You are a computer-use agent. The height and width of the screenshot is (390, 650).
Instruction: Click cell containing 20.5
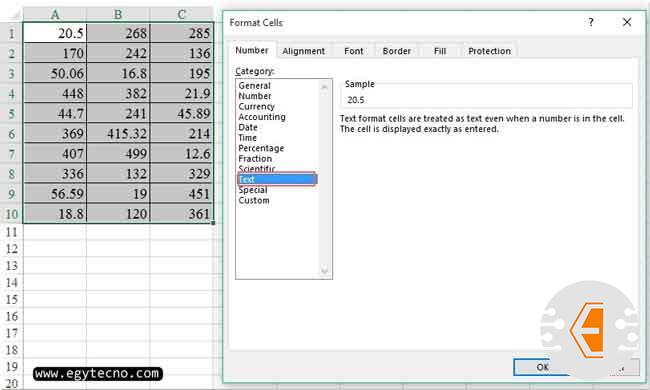55,33
